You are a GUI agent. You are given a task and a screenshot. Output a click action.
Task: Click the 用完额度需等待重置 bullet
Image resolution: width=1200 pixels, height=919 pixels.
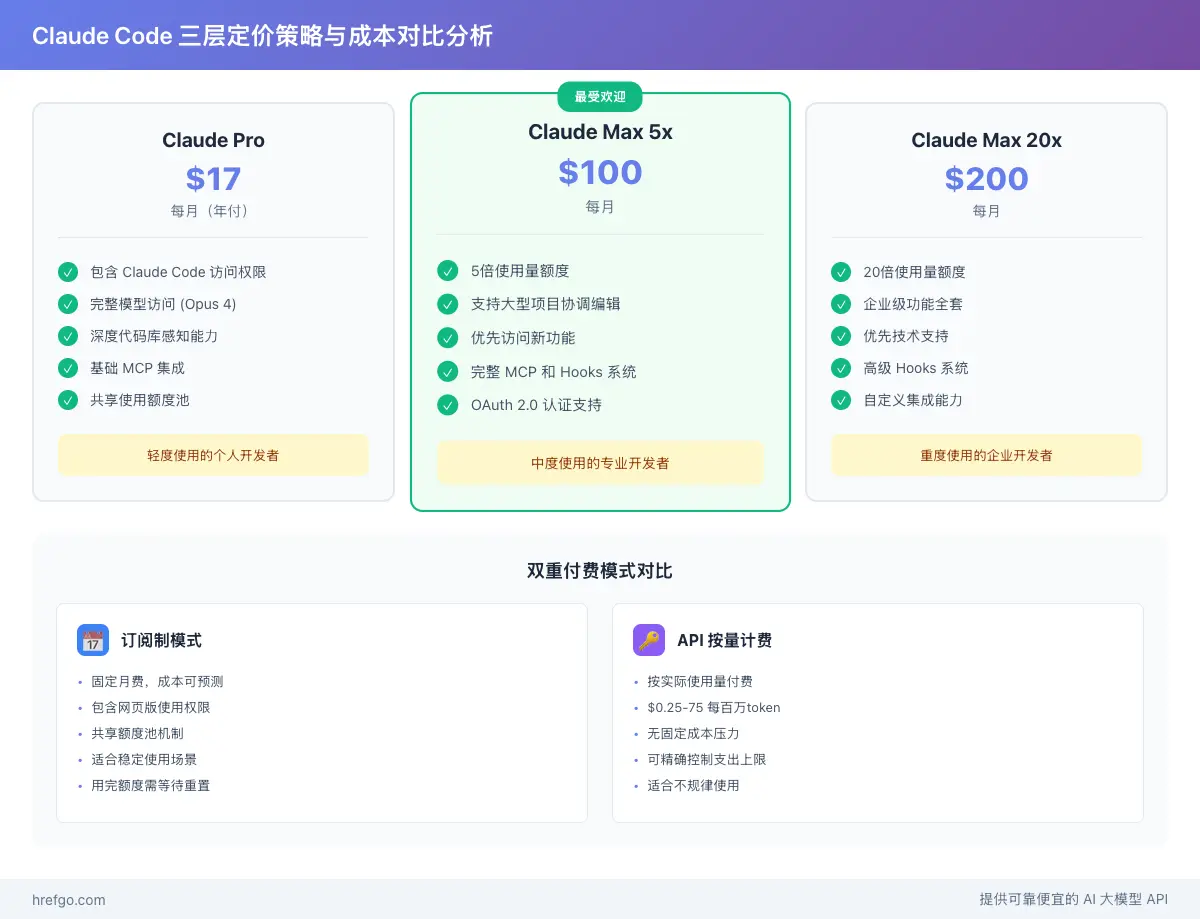tap(150, 785)
